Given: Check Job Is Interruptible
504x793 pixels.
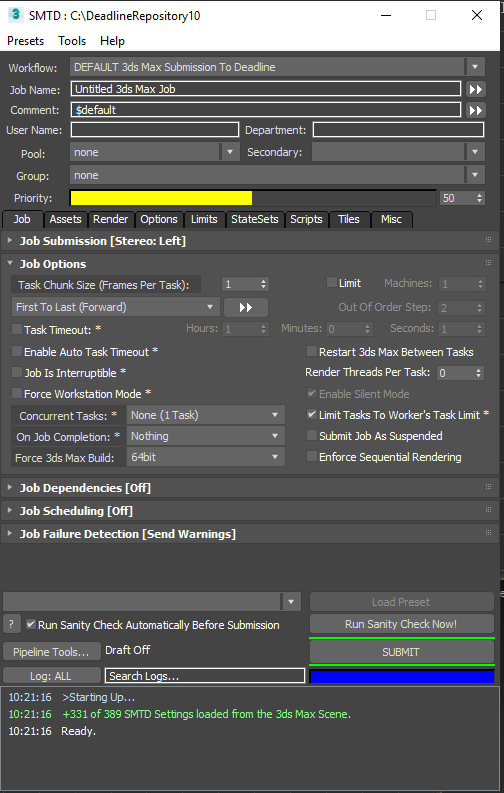Looking at the screenshot, I should (17, 373).
